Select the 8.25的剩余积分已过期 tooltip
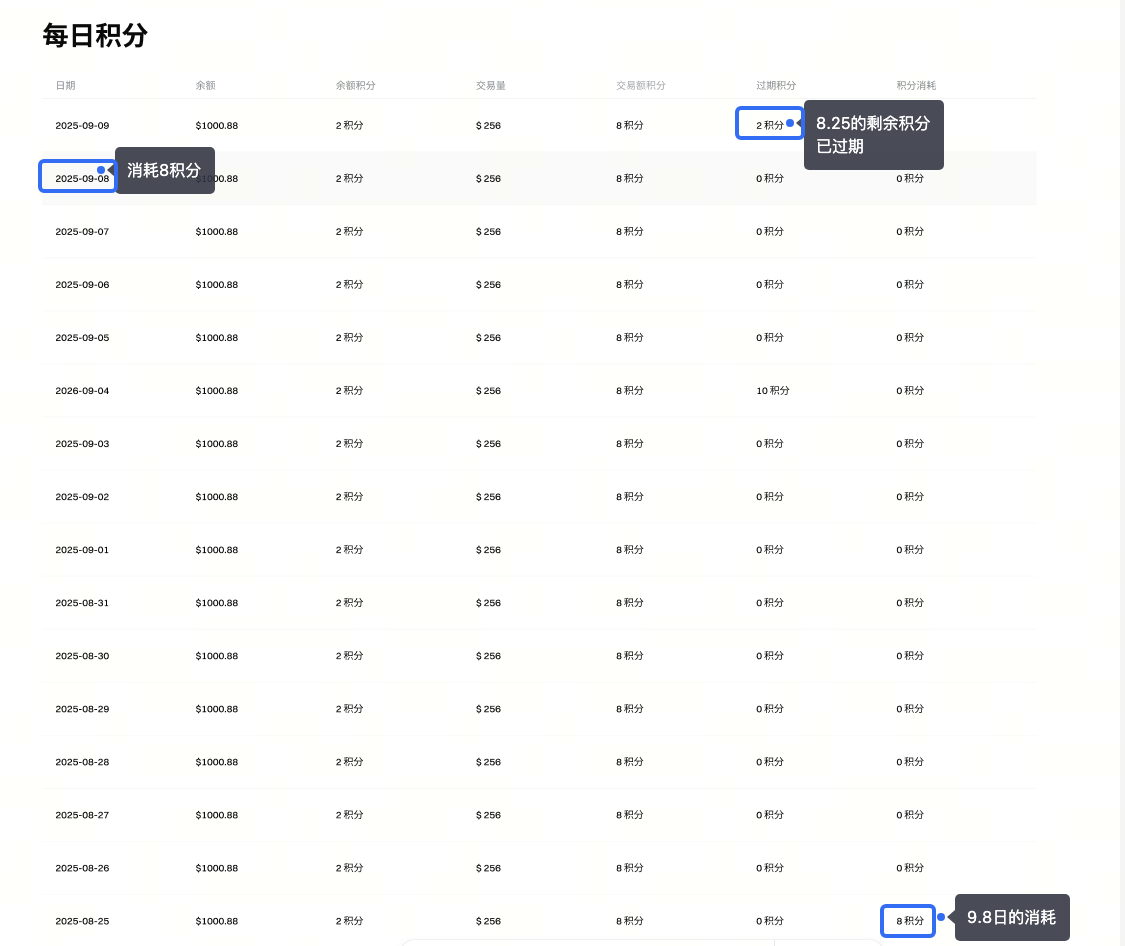The height and width of the screenshot is (946, 1125). point(873,135)
